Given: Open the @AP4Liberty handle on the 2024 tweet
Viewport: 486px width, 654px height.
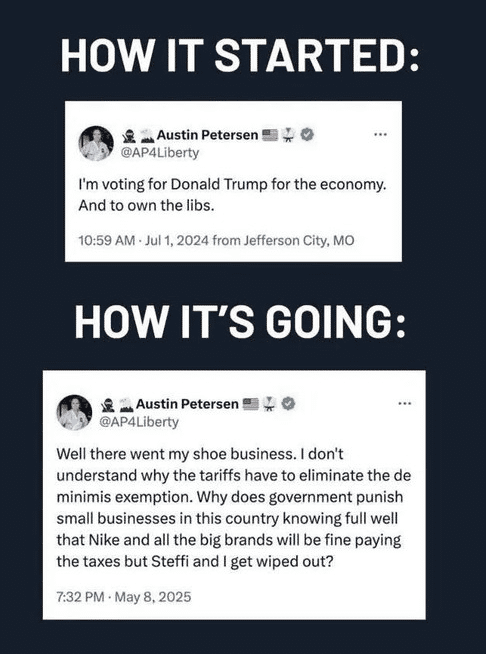Looking at the screenshot, I should (x=159, y=153).
